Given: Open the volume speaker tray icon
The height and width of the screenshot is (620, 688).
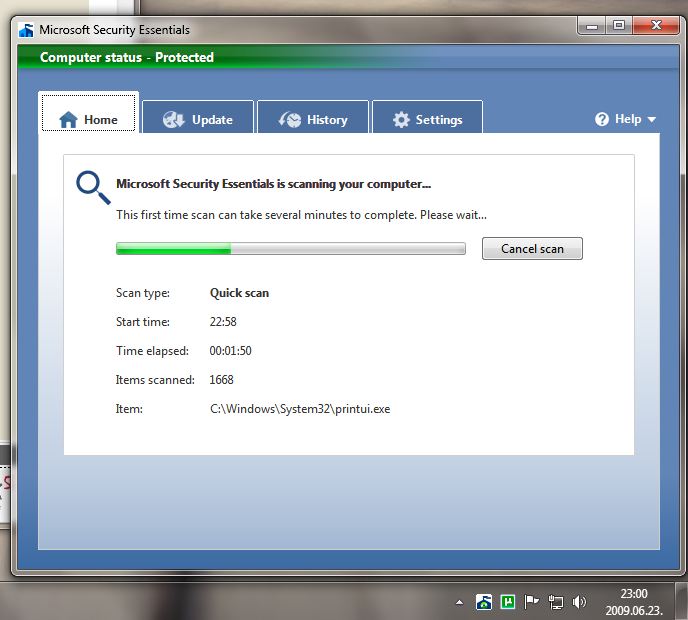Looking at the screenshot, I should click(x=579, y=602).
